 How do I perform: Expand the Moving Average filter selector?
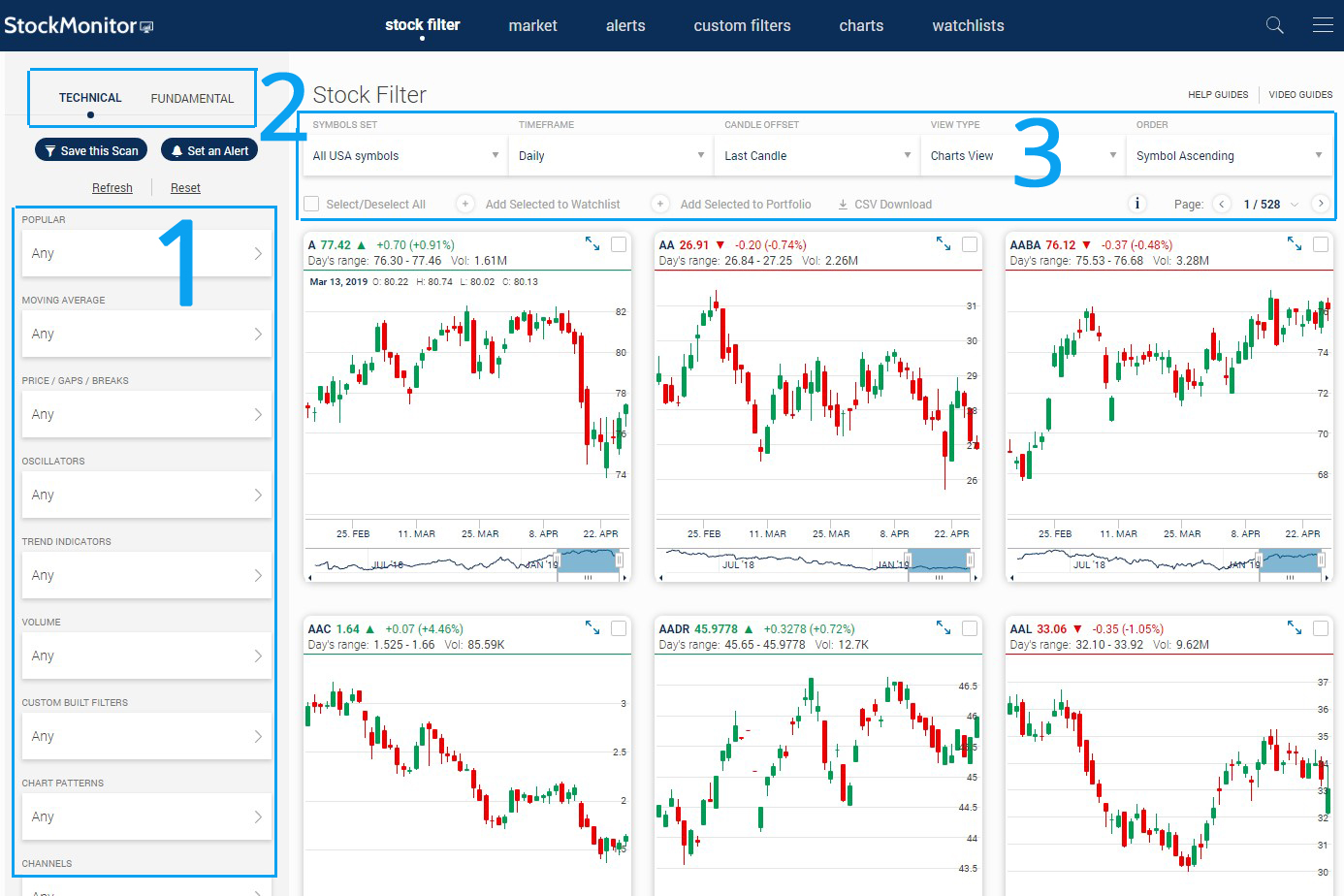tap(146, 334)
